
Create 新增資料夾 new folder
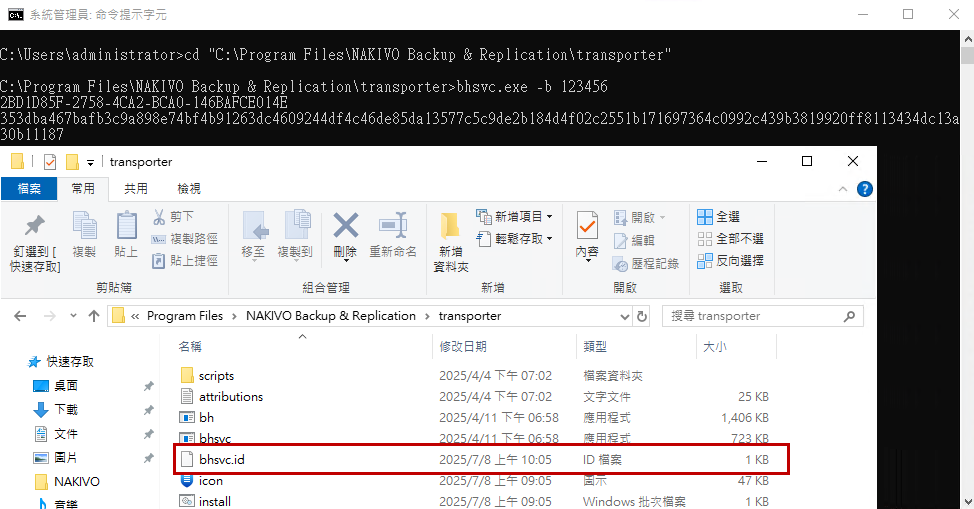point(451,242)
